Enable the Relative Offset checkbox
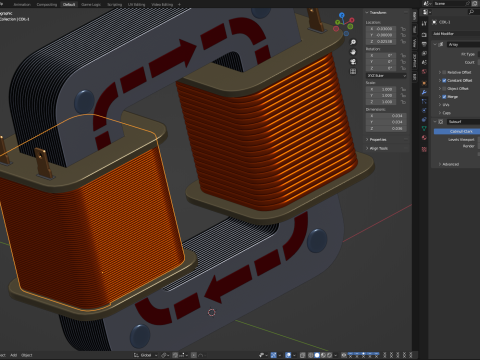 [x=444, y=72]
